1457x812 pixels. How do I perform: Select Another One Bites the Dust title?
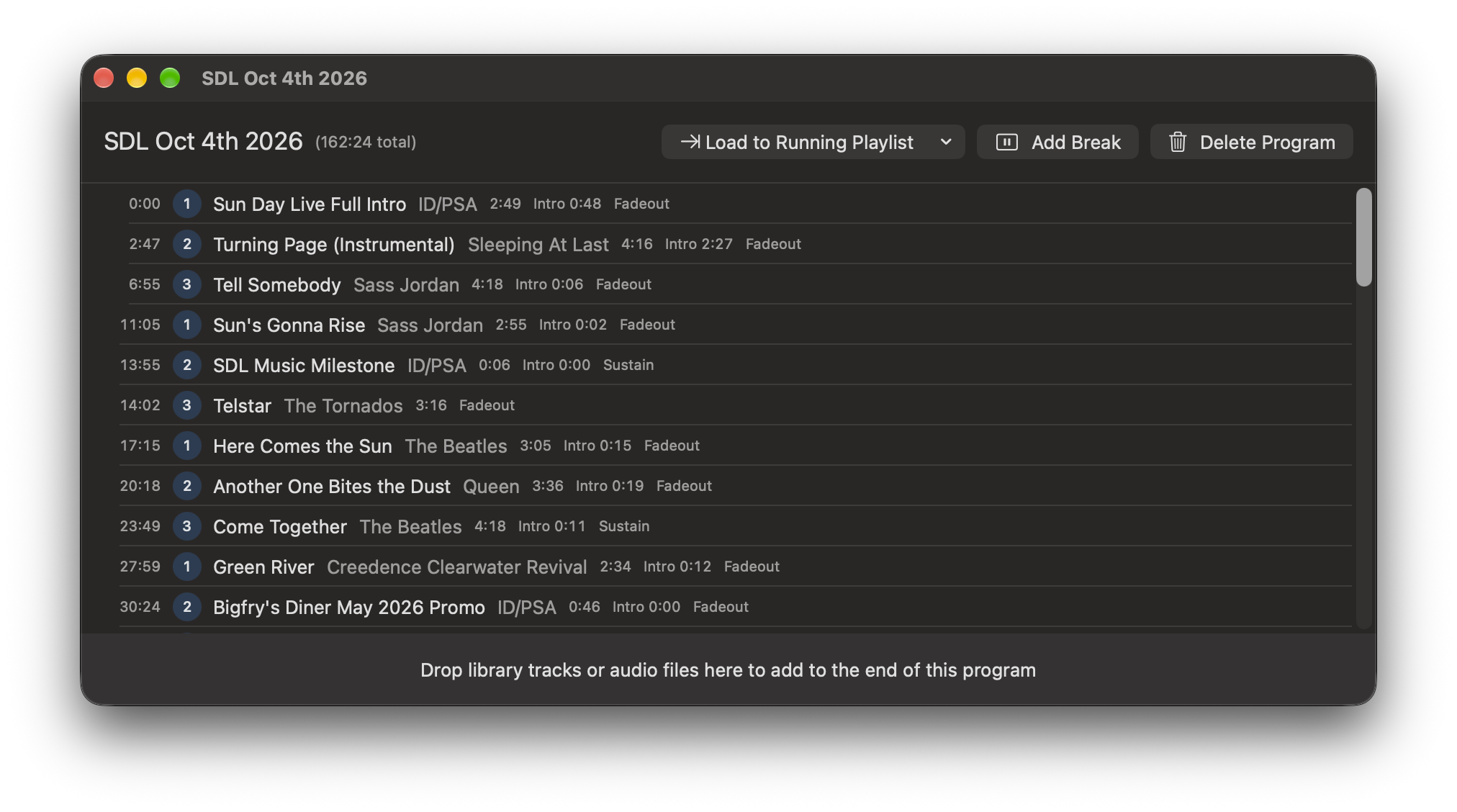tap(332, 487)
